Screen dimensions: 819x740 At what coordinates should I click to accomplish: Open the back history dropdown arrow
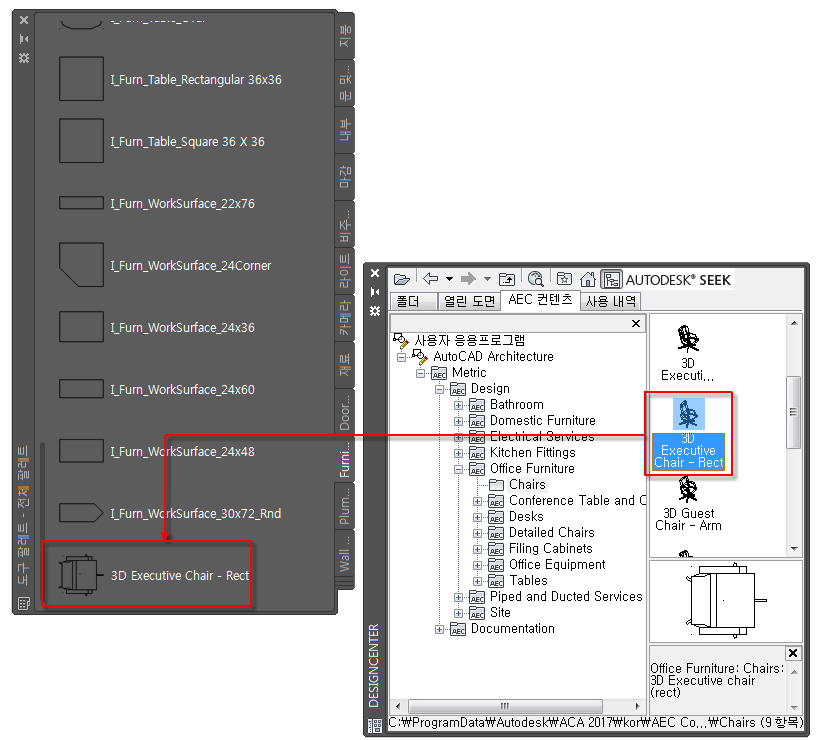click(x=449, y=279)
